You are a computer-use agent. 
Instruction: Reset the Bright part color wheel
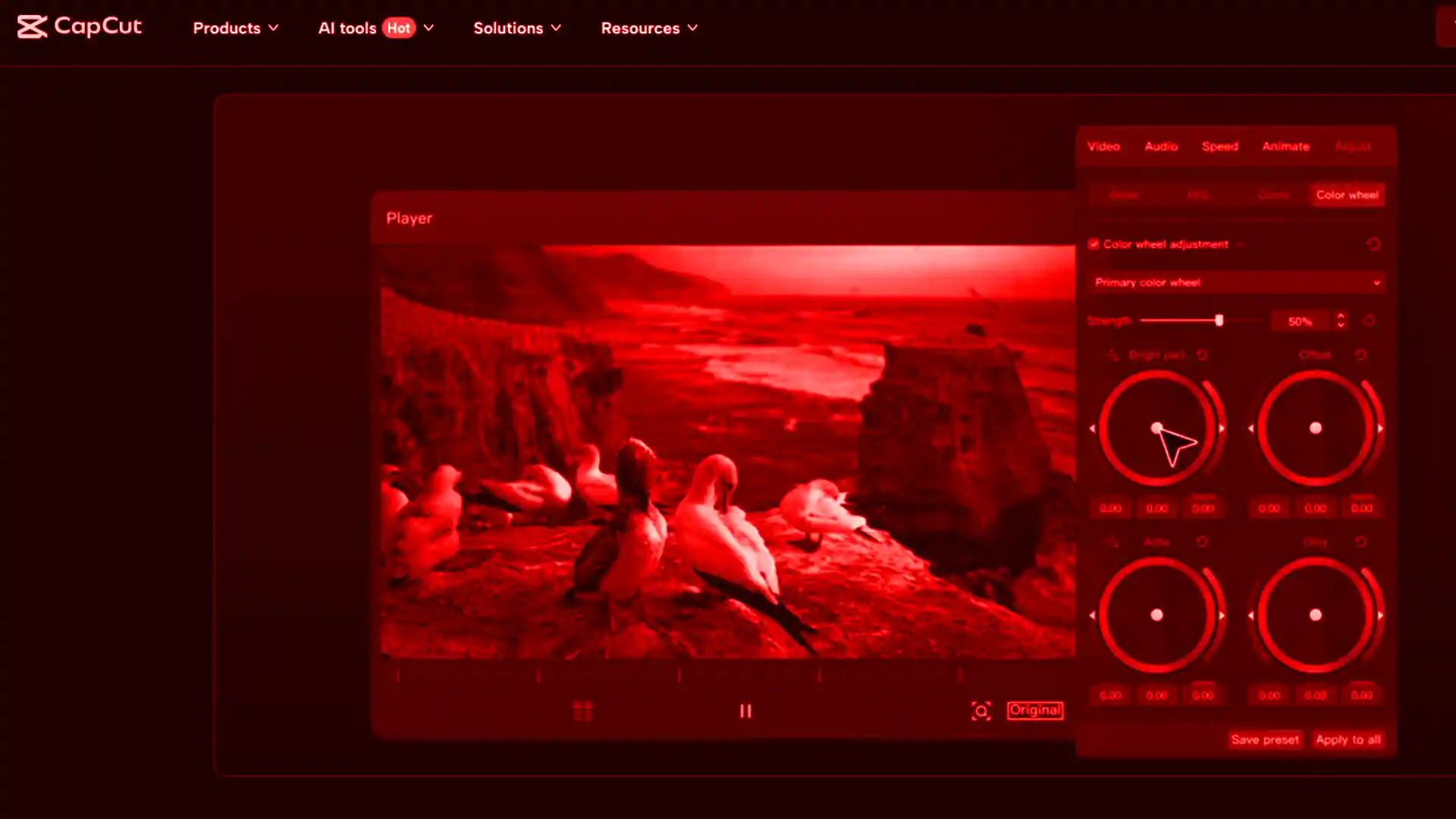1202,355
